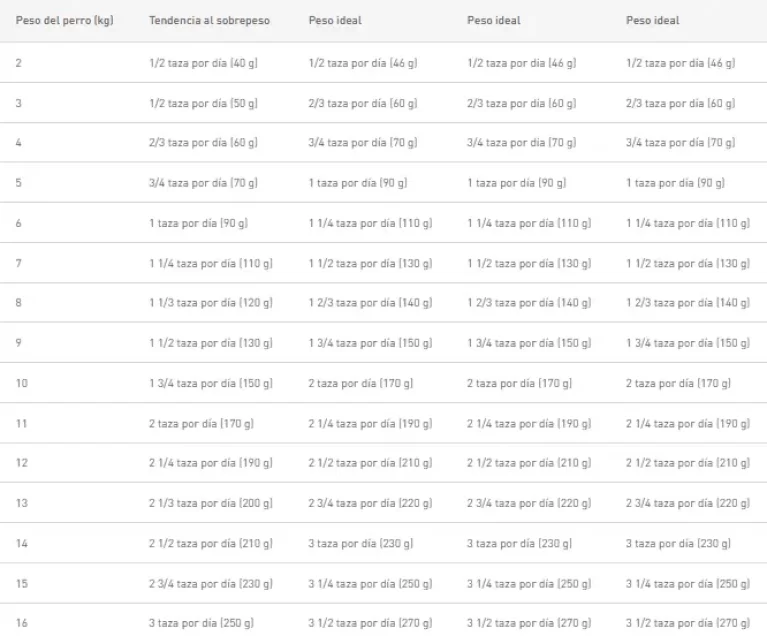Click the '1/2 taza por día (50 g)' cell
Screen dimensions: 767x636
point(203,103)
